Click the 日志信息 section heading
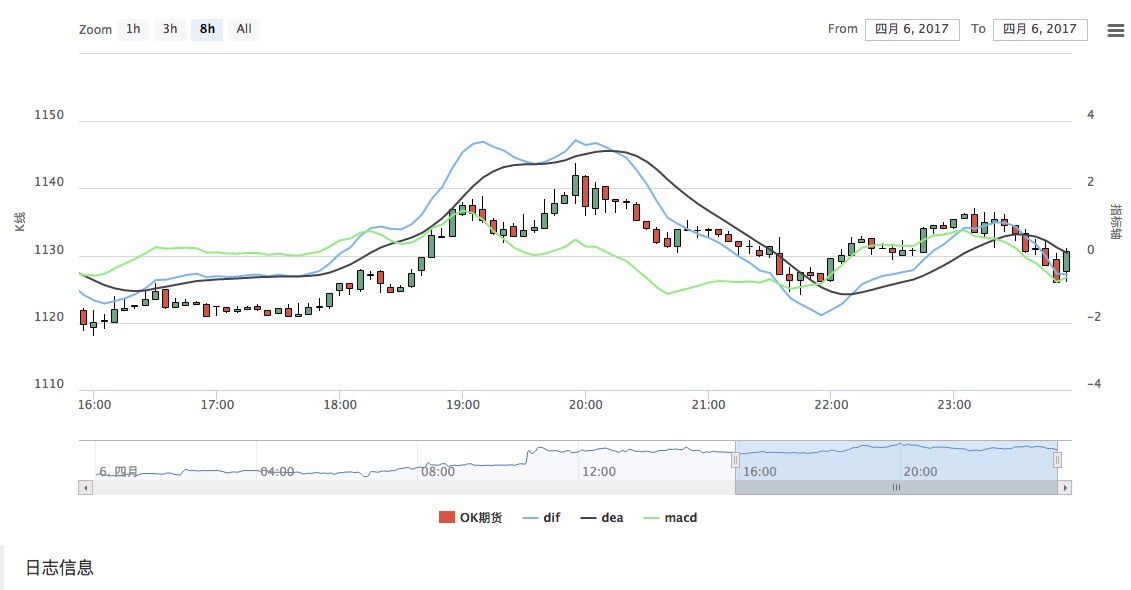 point(60,568)
